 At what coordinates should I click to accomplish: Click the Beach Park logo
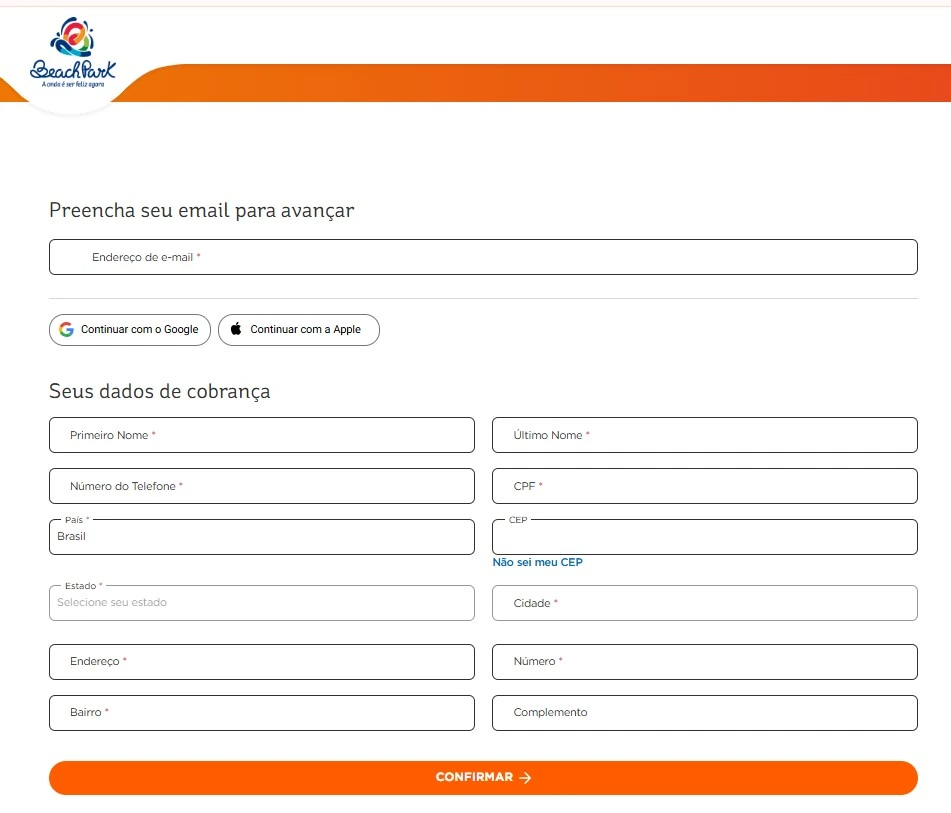(x=73, y=55)
